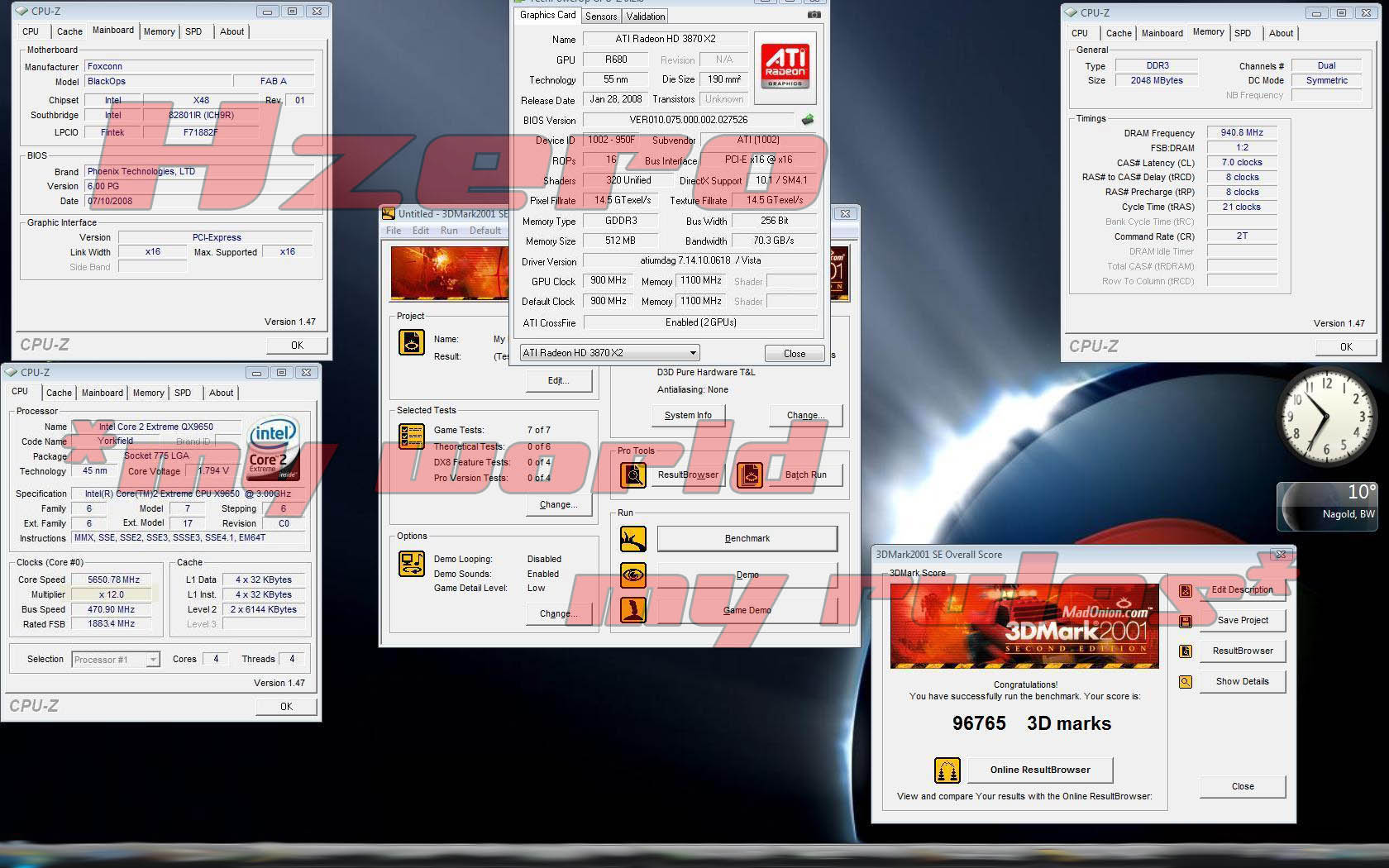
Task: Open the ATI Radeon HD 3870 X2 dropdown
Action: [x=609, y=353]
